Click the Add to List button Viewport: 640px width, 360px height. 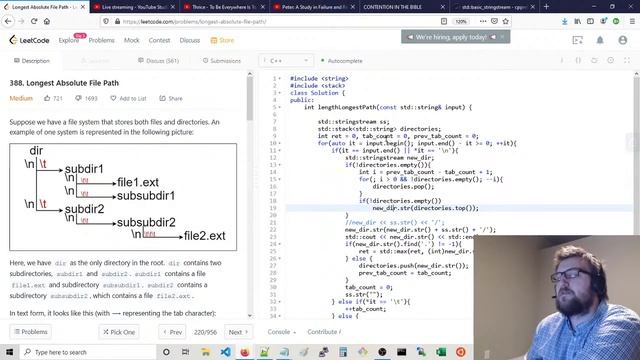(128, 98)
